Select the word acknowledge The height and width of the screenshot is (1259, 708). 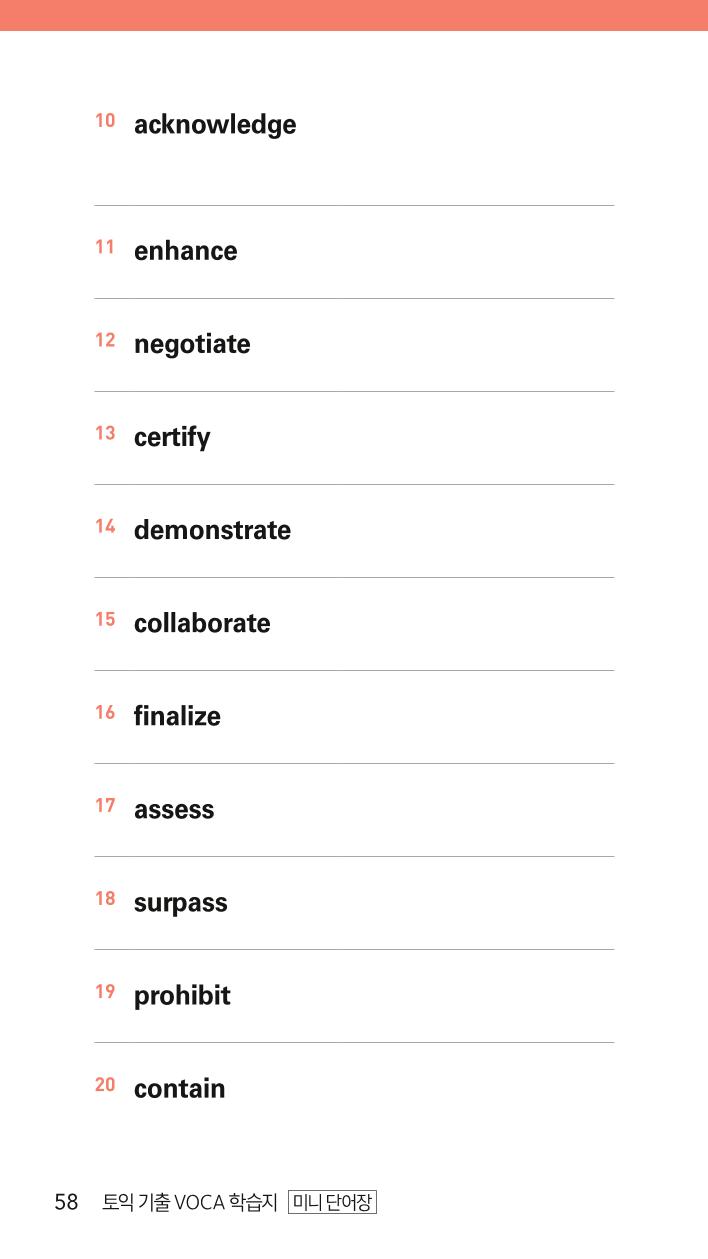(x=215, y=126)
